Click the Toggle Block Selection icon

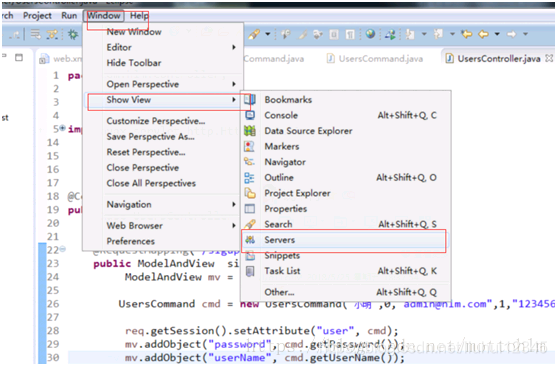(x=334, y=34)
